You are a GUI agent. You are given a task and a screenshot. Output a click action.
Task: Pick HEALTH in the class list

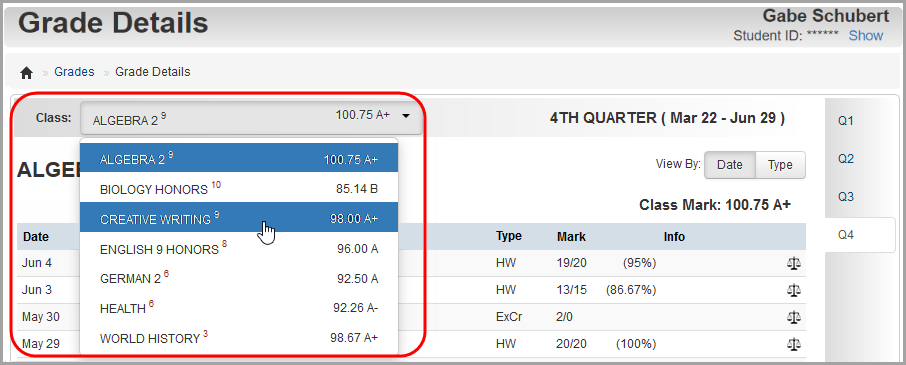(x=239, y=308)
